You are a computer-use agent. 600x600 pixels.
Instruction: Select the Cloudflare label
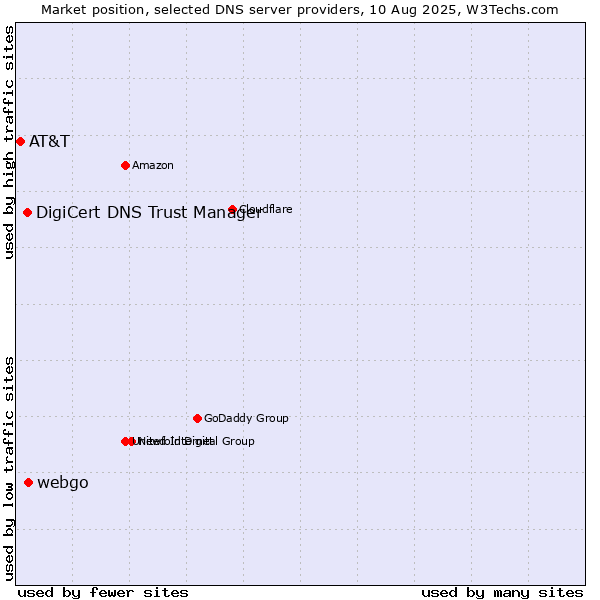point(266,209)
